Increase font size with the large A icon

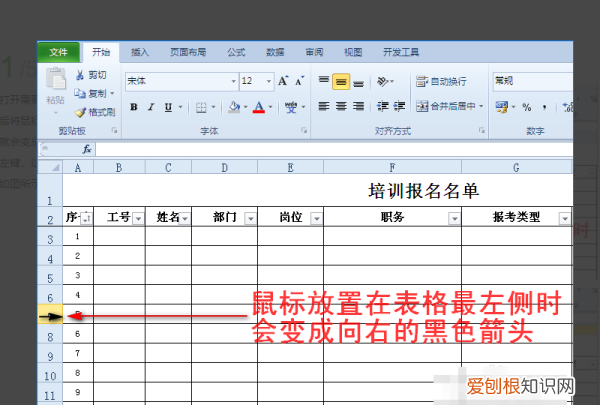(x=283, y=81)
